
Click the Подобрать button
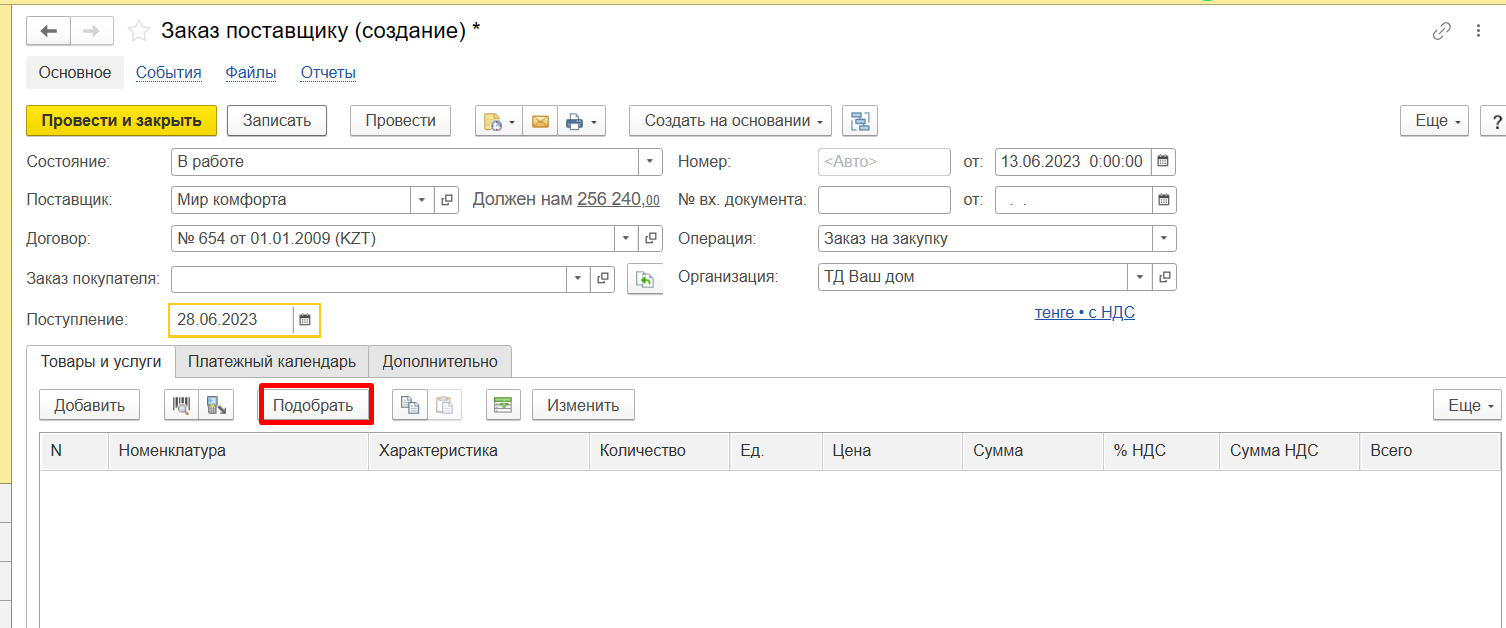point(313,405)
